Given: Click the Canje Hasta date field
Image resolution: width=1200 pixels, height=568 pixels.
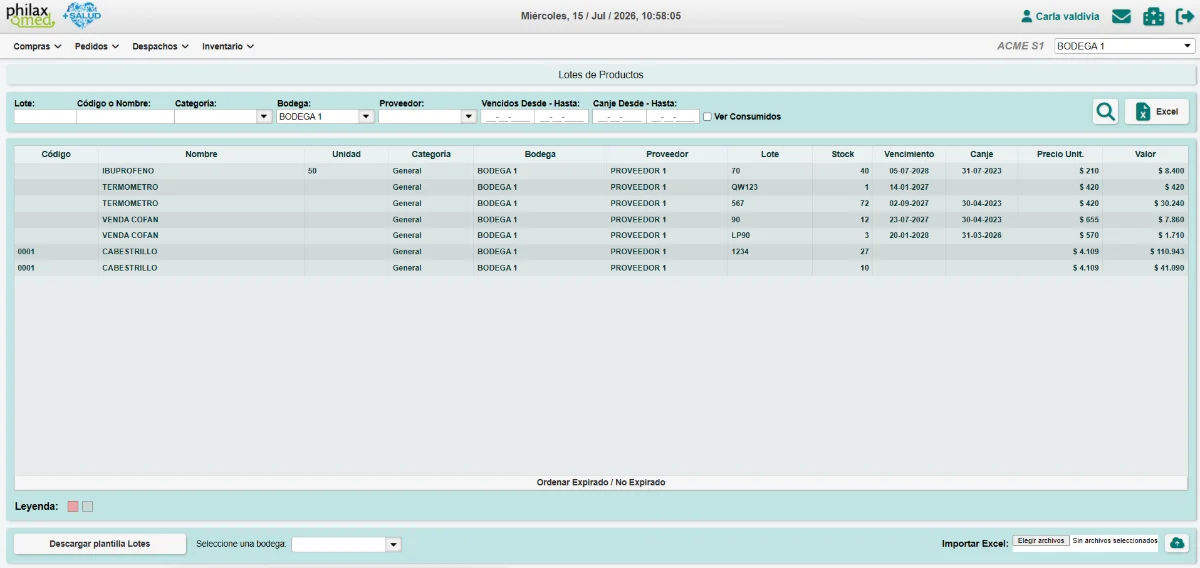Looking at the screenshot, I should [673, 116].
